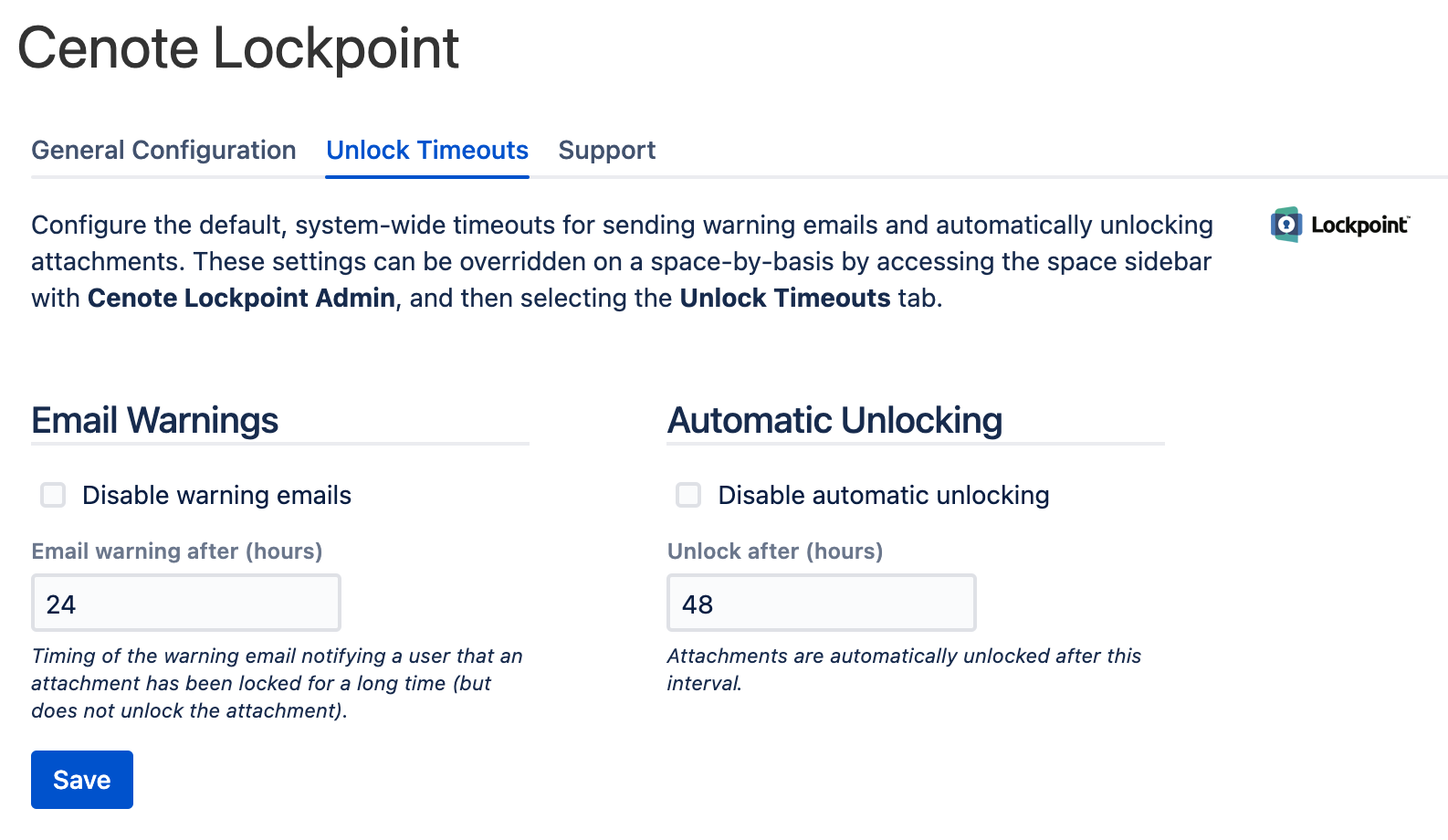
Task: Focus the Email warning after hours field
Action: (186, 603)
